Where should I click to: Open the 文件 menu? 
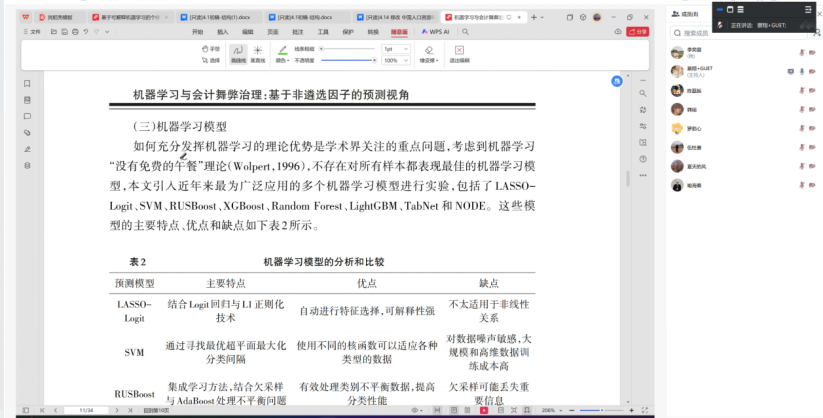[x=32, y=32]
